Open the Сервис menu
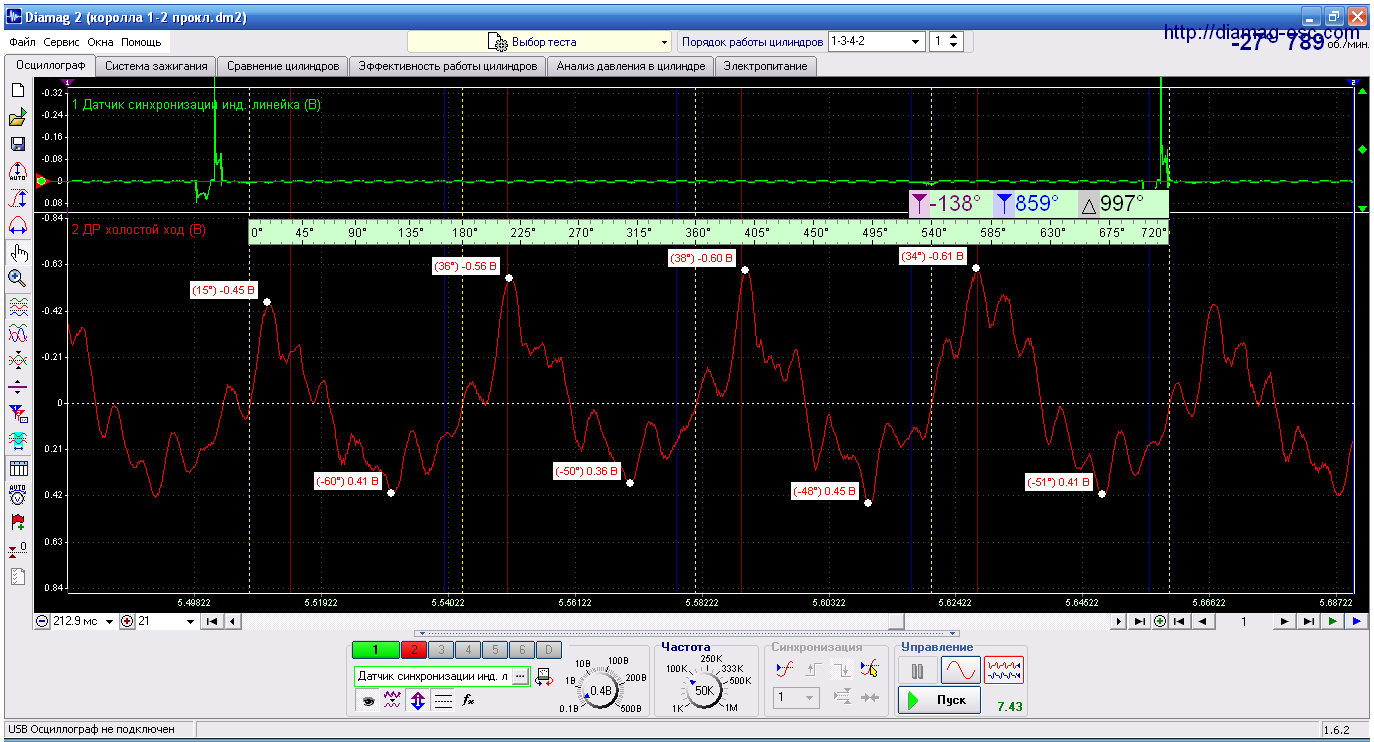The image size is (1374, 742). tap(62, 43)
